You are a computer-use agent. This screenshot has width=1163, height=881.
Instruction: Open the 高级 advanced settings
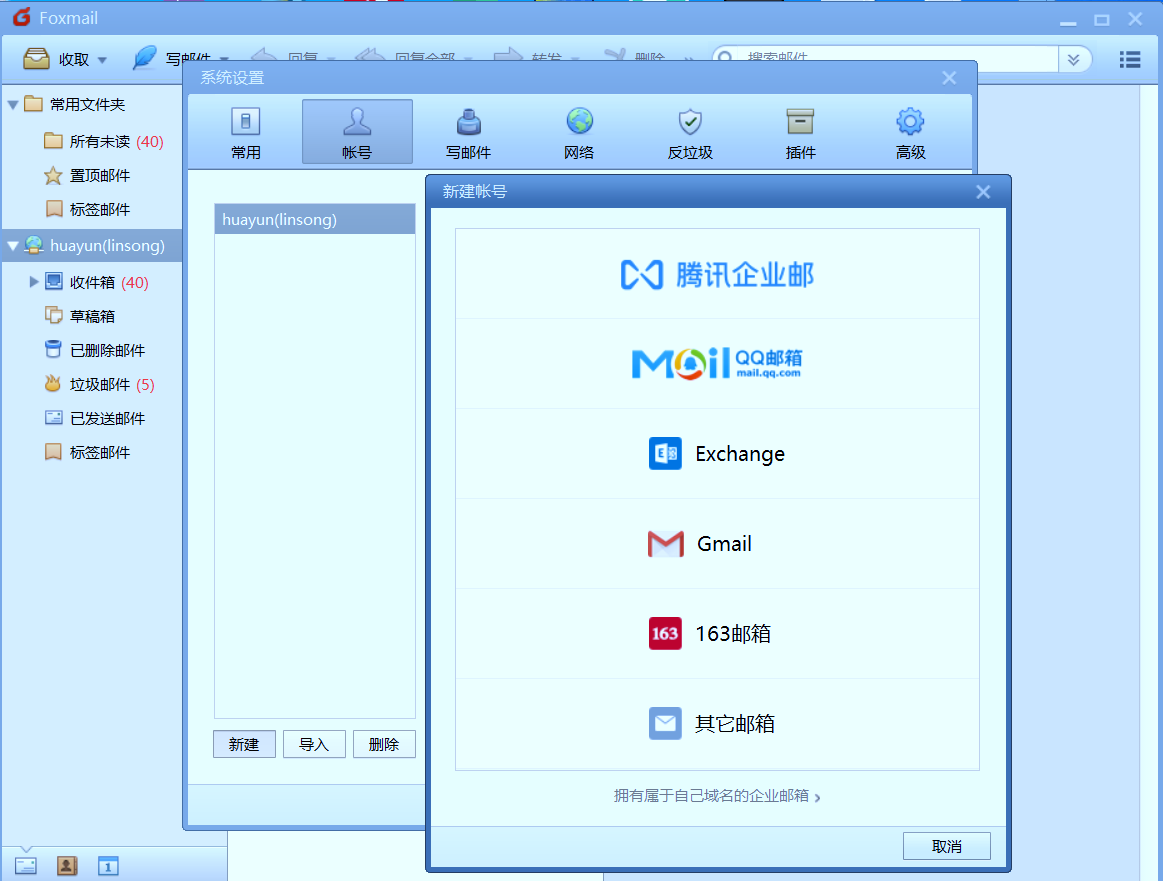(910, 131)
